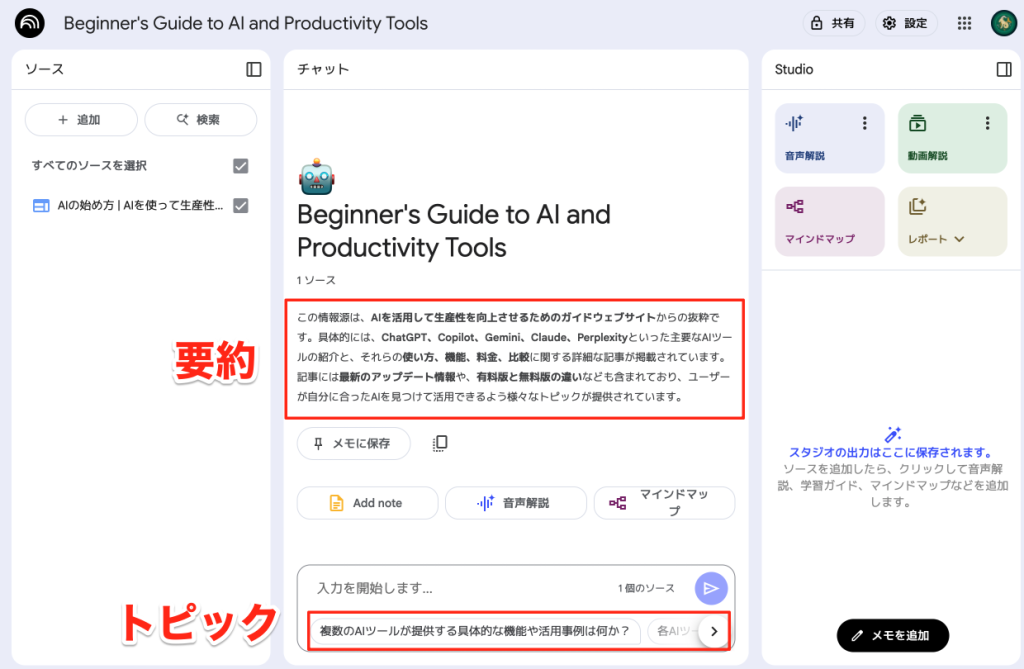Send the chat message with the arrow button

coord(710,588)
